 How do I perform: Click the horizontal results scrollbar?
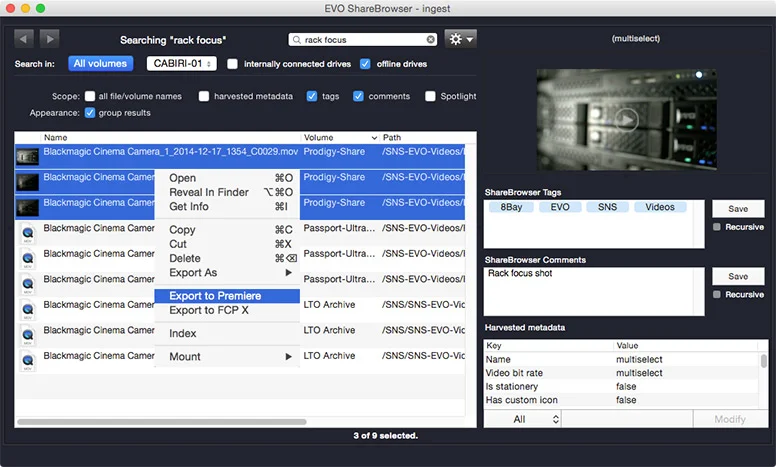tap(162, 422)
